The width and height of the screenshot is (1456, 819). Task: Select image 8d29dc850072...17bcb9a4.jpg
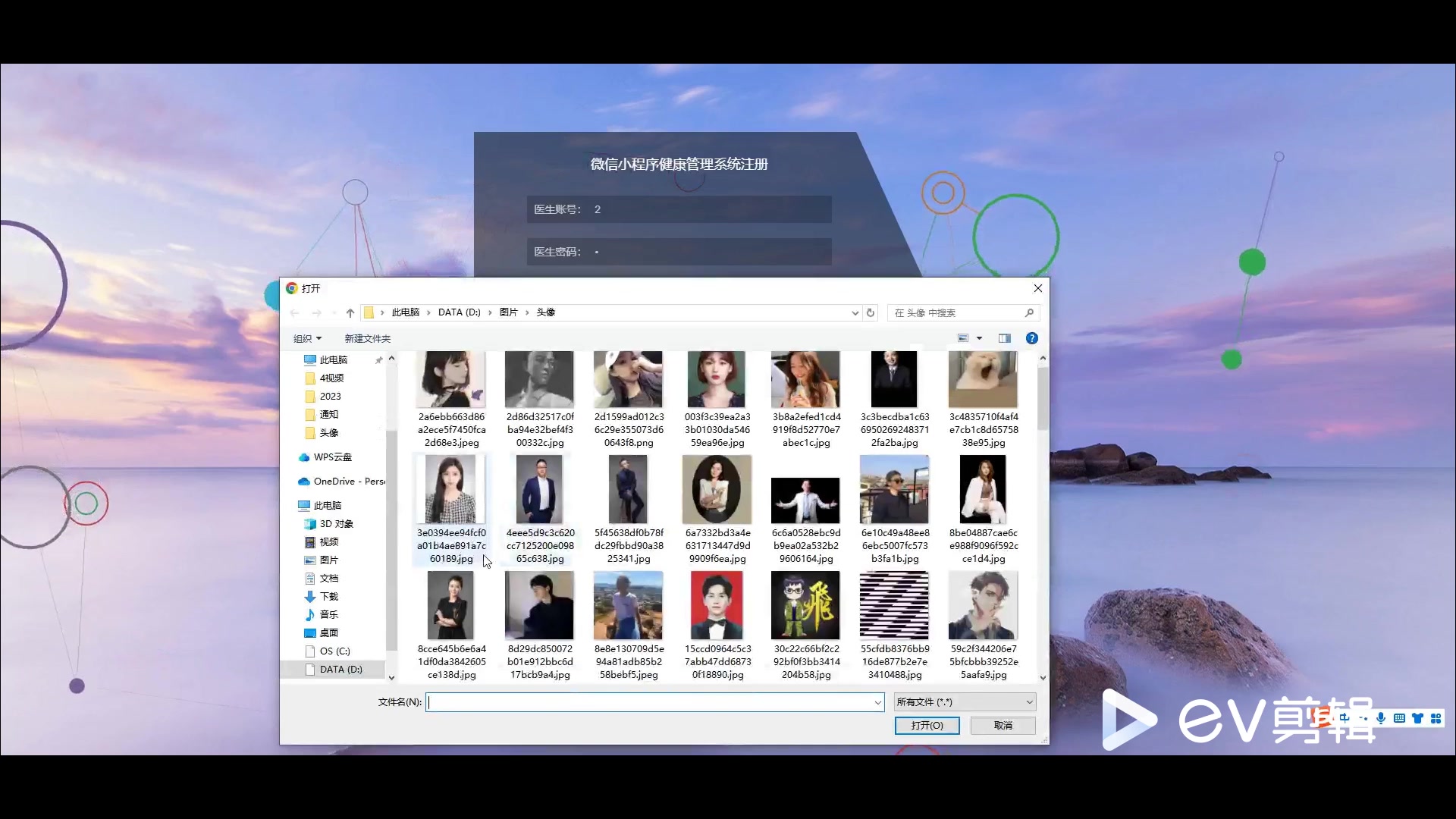click(540, 626)
